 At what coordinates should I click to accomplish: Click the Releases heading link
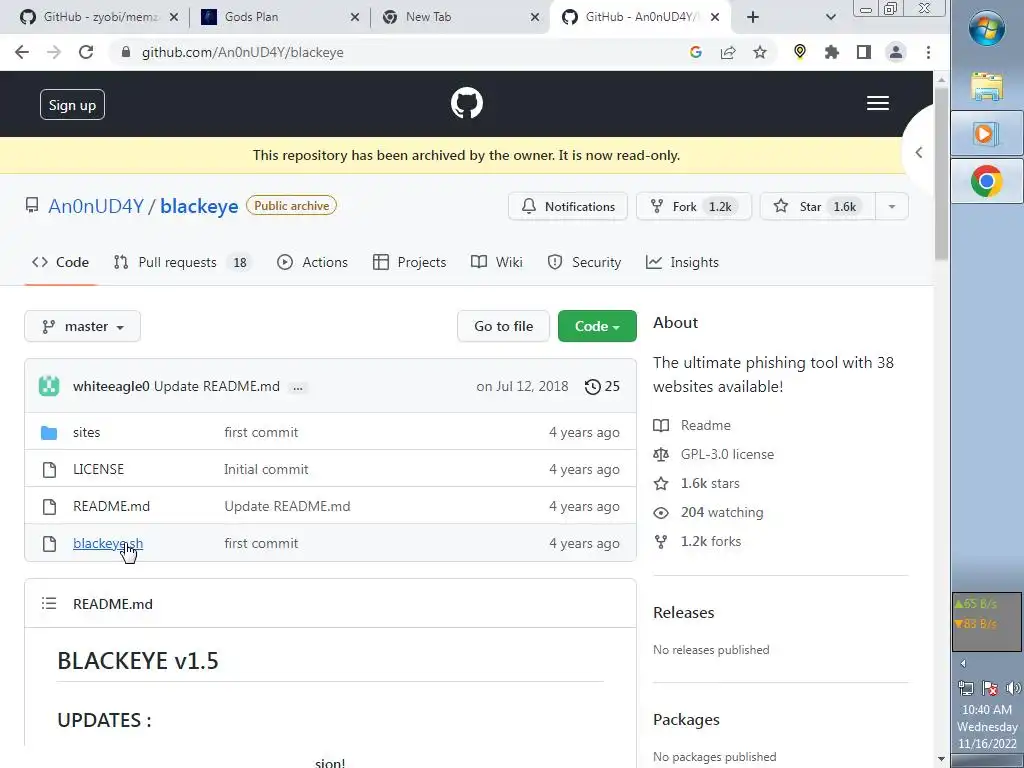[x=684, y=613]
